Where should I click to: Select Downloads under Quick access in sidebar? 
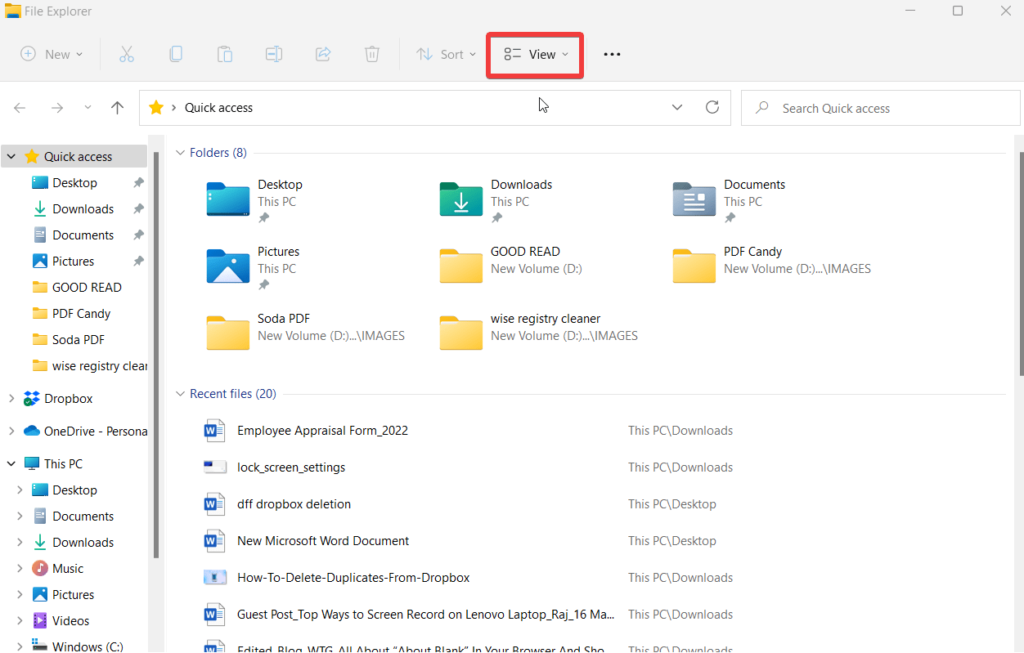tap(83, 209)
